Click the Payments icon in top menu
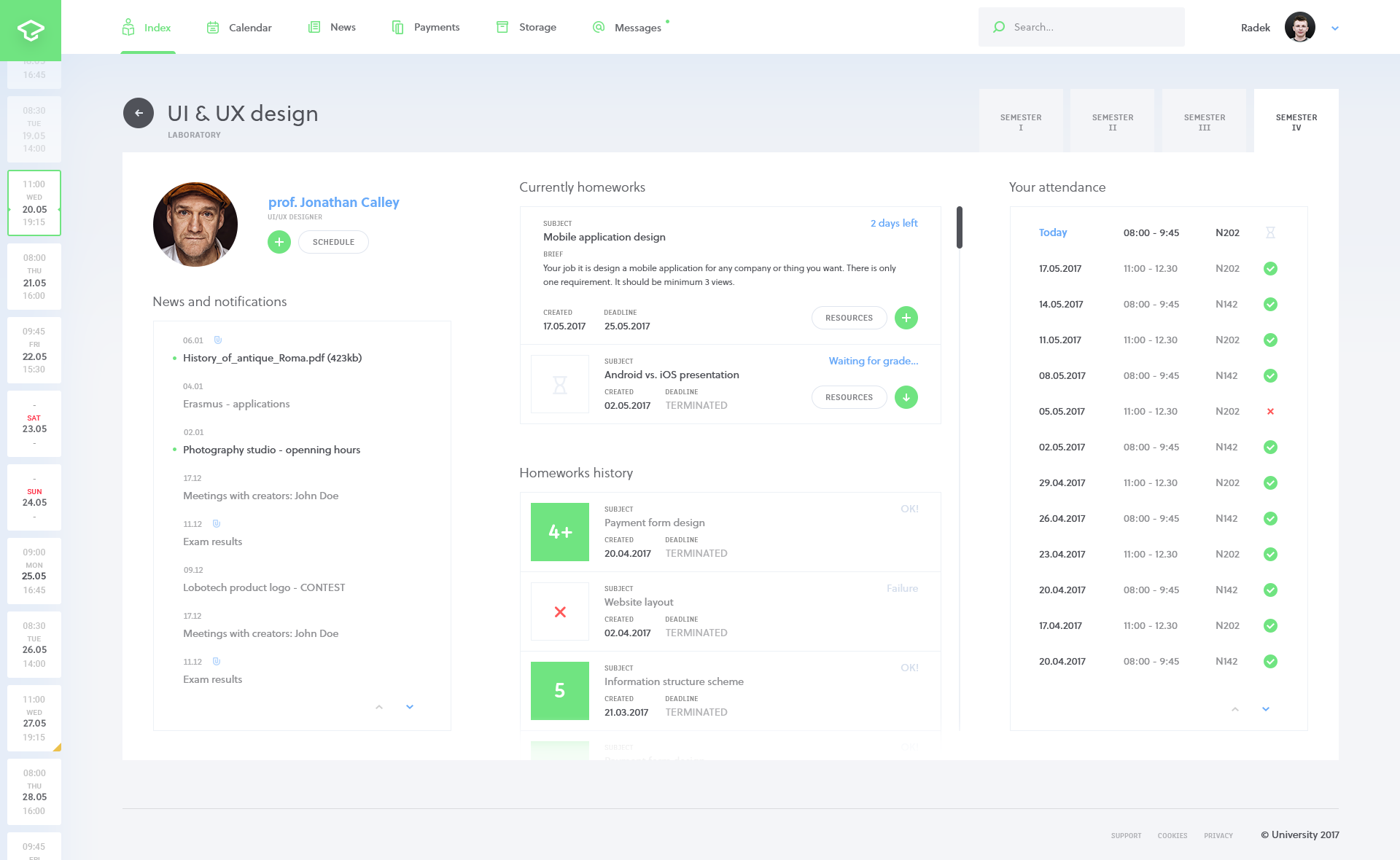 click(398, 27)
